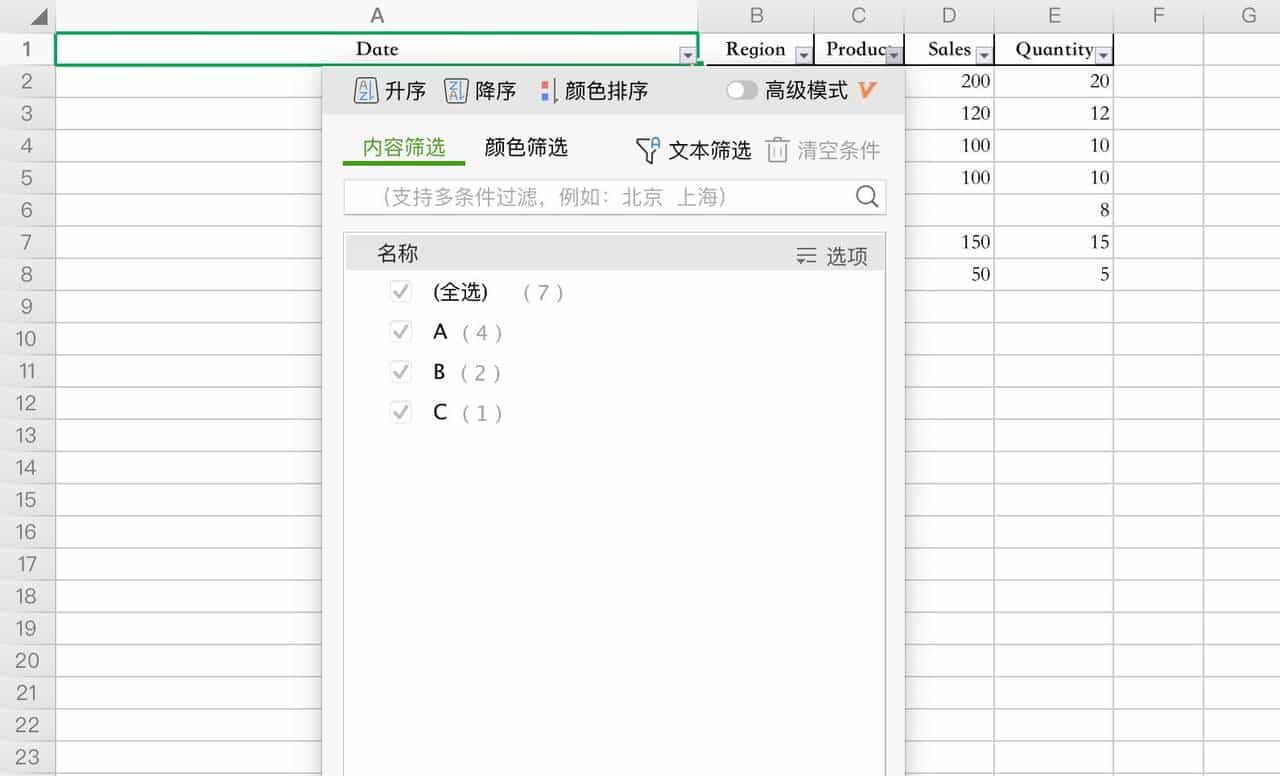Uncheck the C (1) filter item
Screen dimensions: 1280x776
(400, 411)
